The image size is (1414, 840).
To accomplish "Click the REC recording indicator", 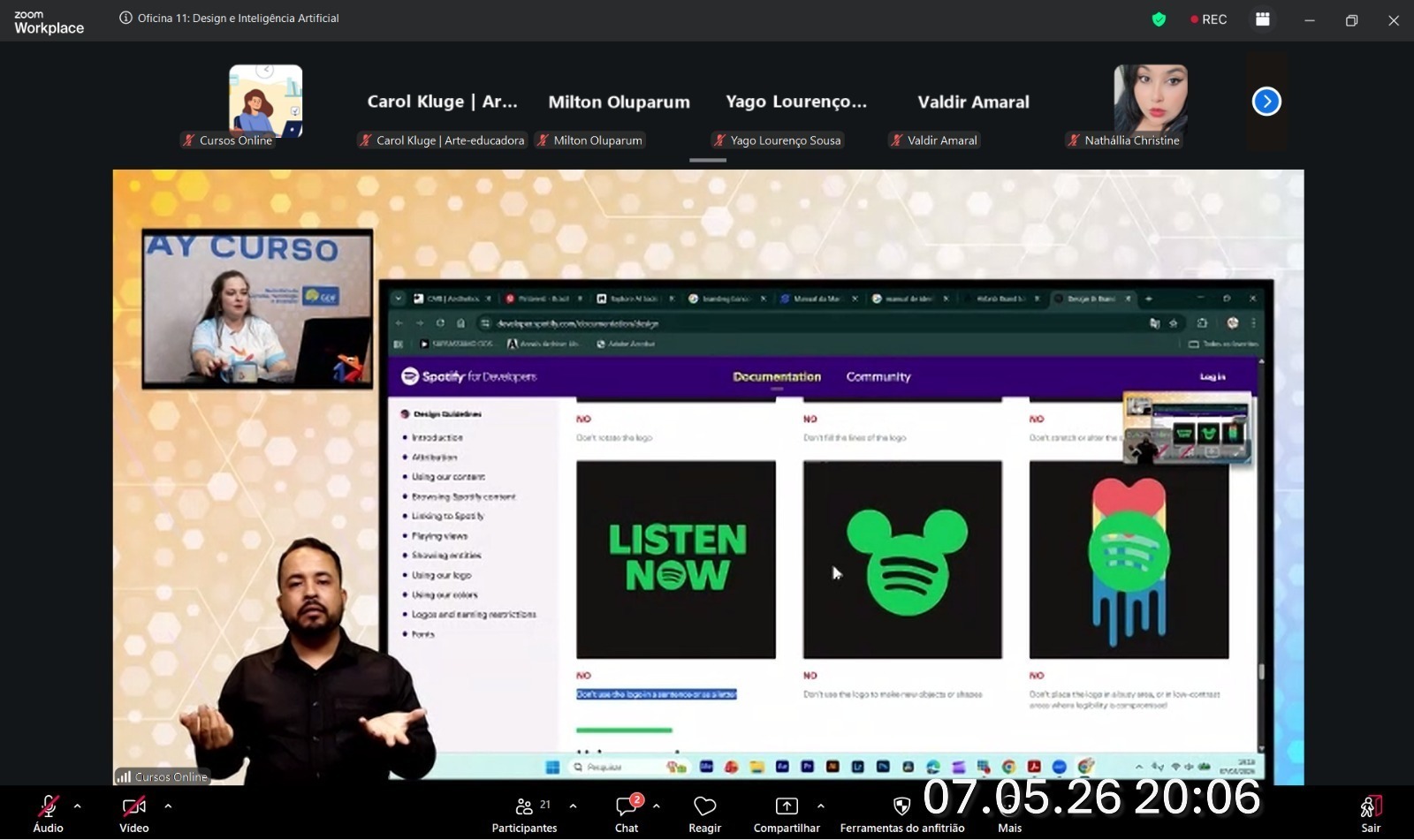I will (1208, 19).
